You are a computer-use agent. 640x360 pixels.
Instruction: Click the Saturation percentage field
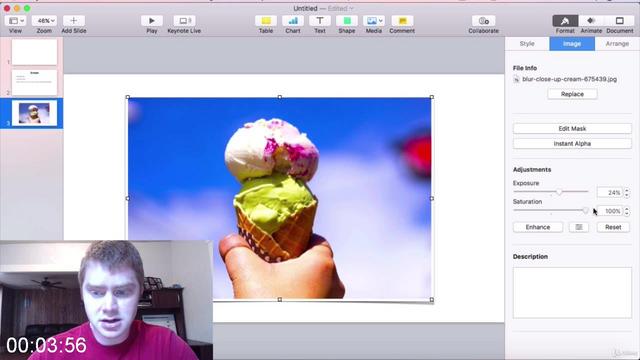(609, 211)
